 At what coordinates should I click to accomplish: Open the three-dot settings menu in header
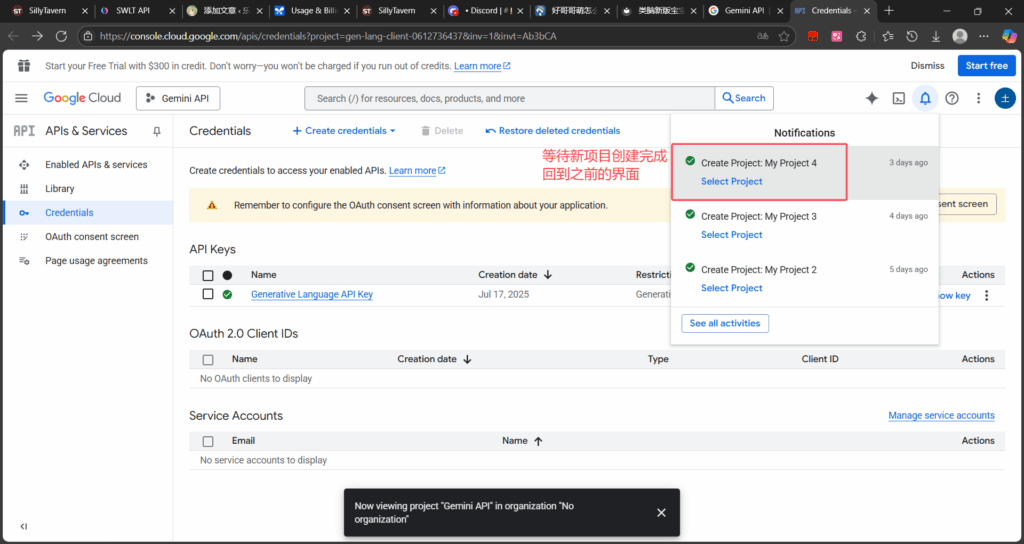click(978, 98)
